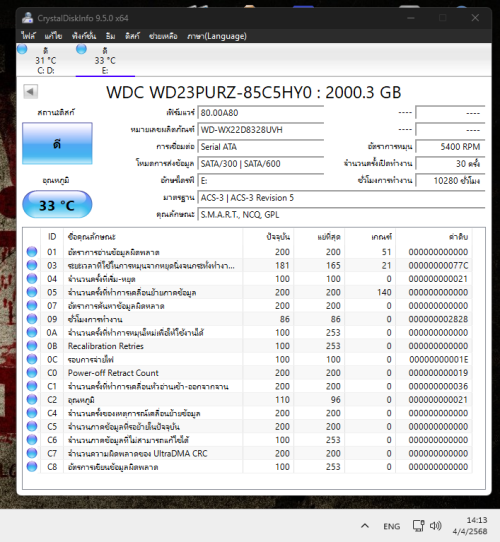The height and width of the screenshot is (542, 500).
Task: Click the previous disk arrow button
Action: pyautogui.click(x=30, y=92)
